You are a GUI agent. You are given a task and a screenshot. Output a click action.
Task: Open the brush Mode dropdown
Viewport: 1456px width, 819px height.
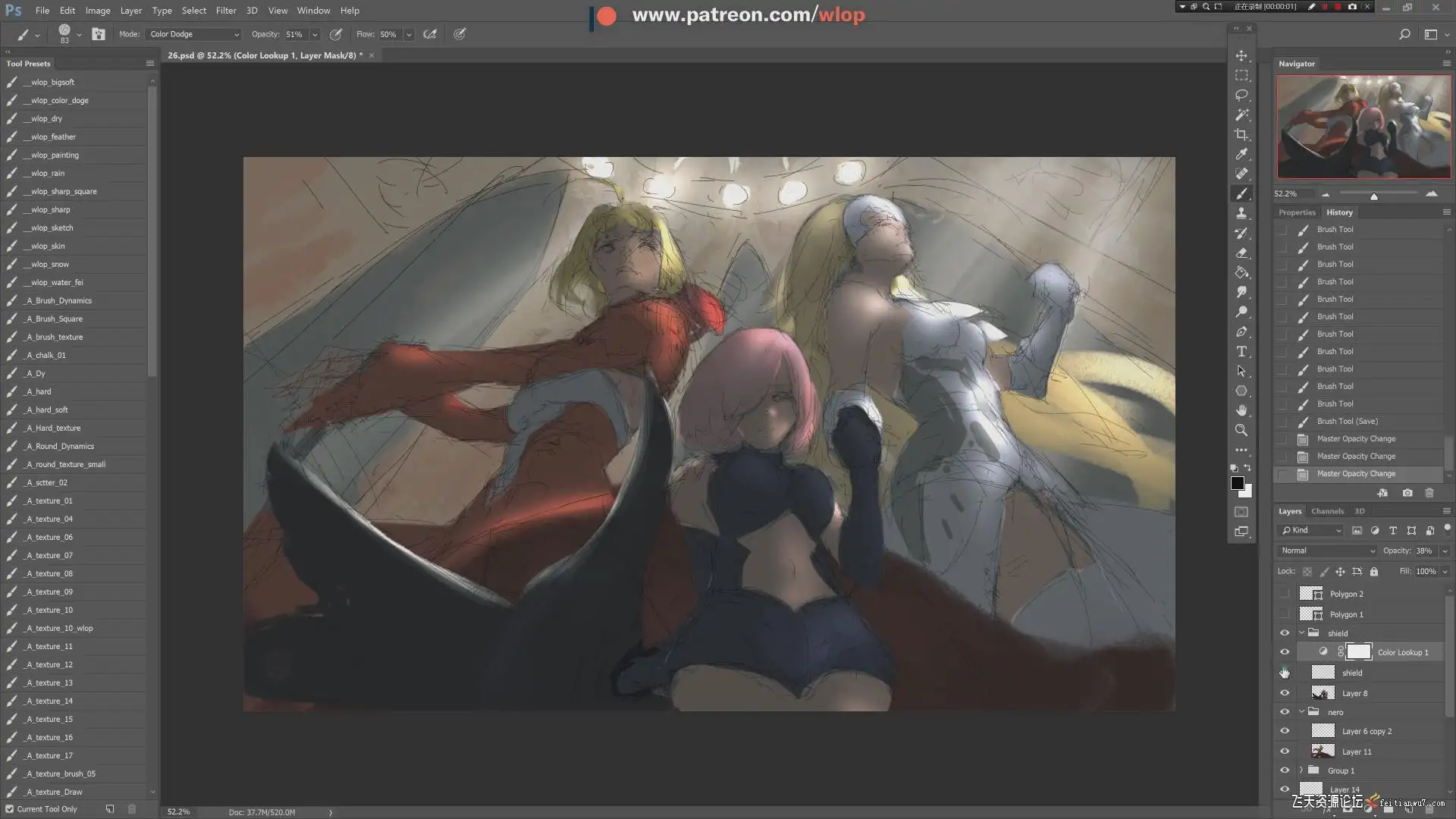pos(193,34)
